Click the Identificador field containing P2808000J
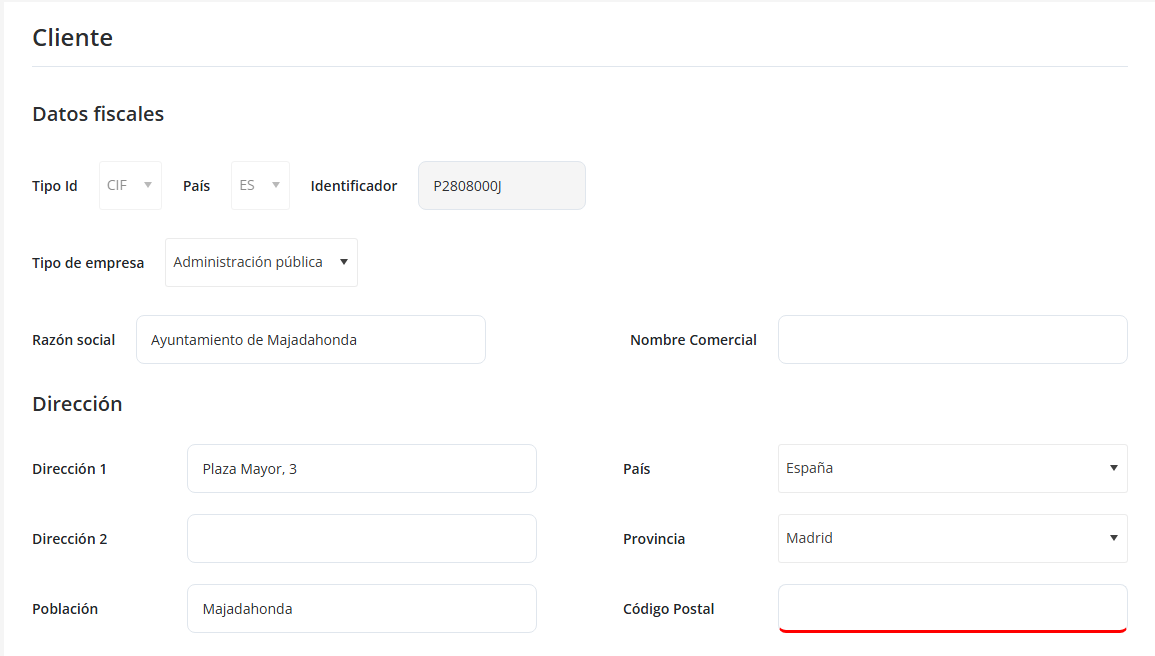 (x=501, y=186)
